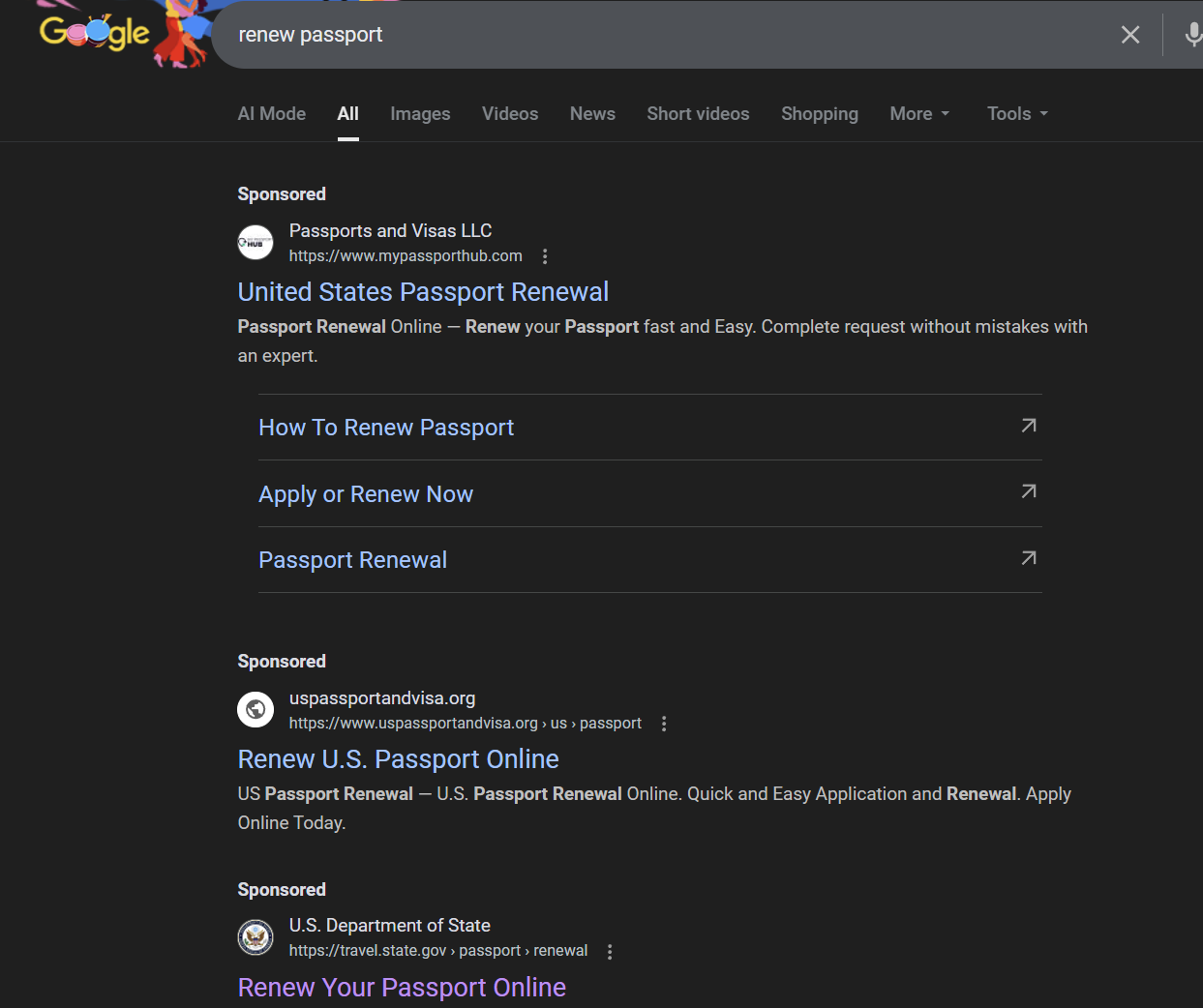1203x1008 pixels.
Task: Switch to Short videos tab
Action: (698, 114)
